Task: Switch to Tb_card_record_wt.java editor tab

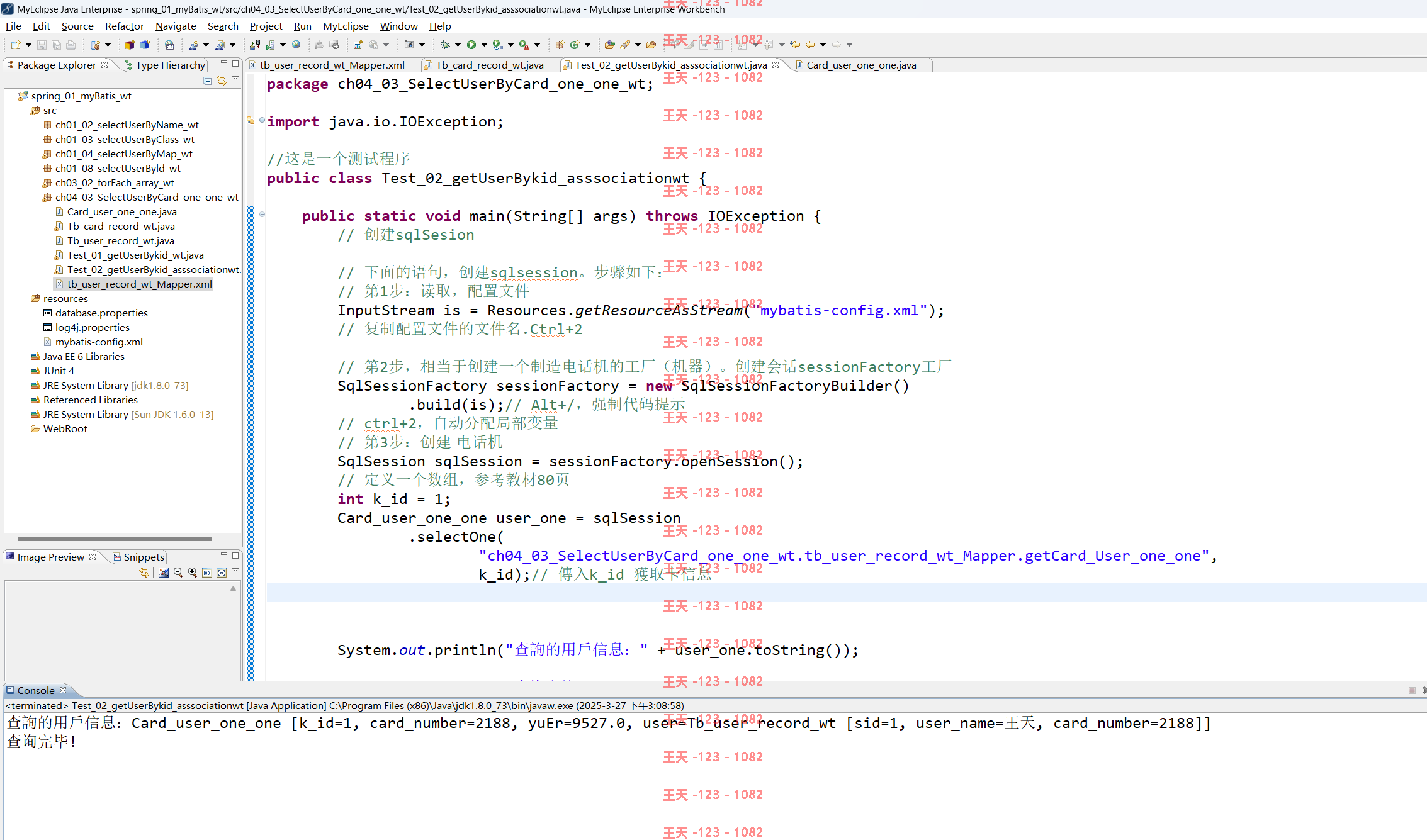Action: [x=490, y=65]
